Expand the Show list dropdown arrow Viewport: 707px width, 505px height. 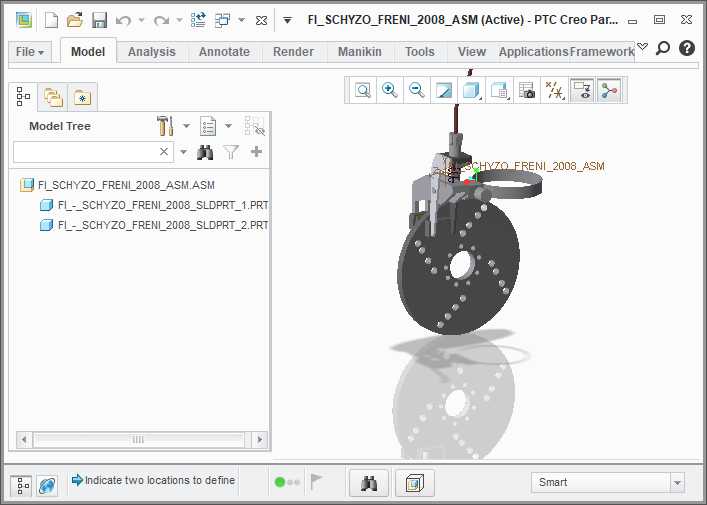[229, 126]
